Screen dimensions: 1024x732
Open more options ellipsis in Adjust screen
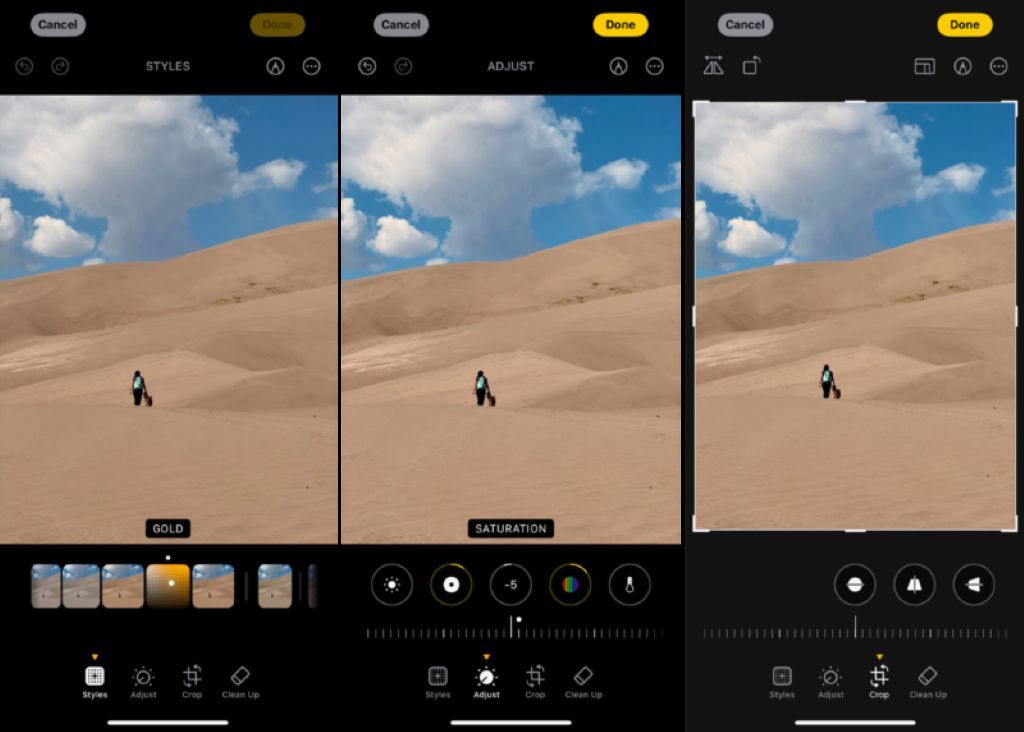pyautogui.click(x=654, y=66)
